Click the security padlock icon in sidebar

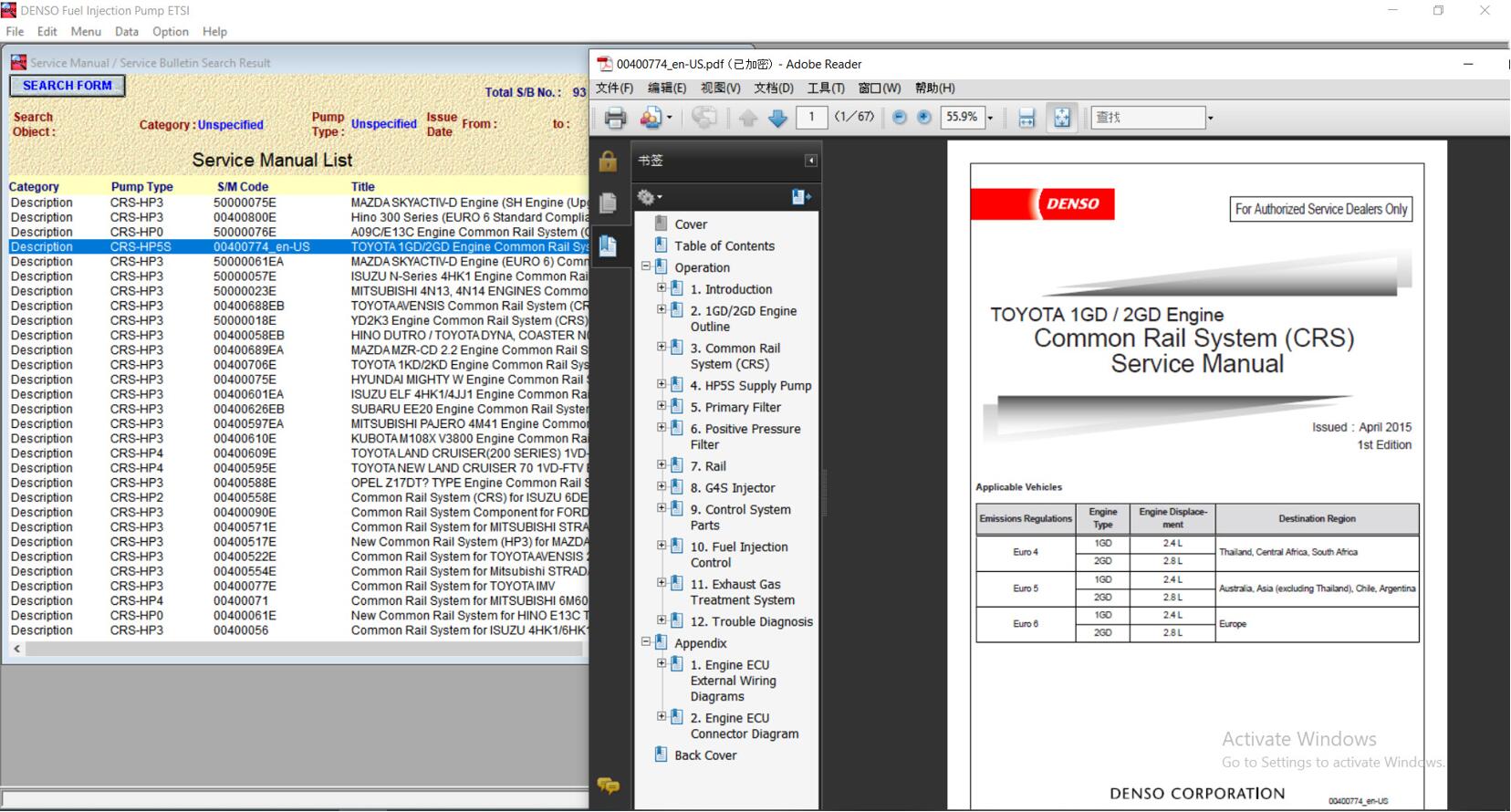pos(608,161)
